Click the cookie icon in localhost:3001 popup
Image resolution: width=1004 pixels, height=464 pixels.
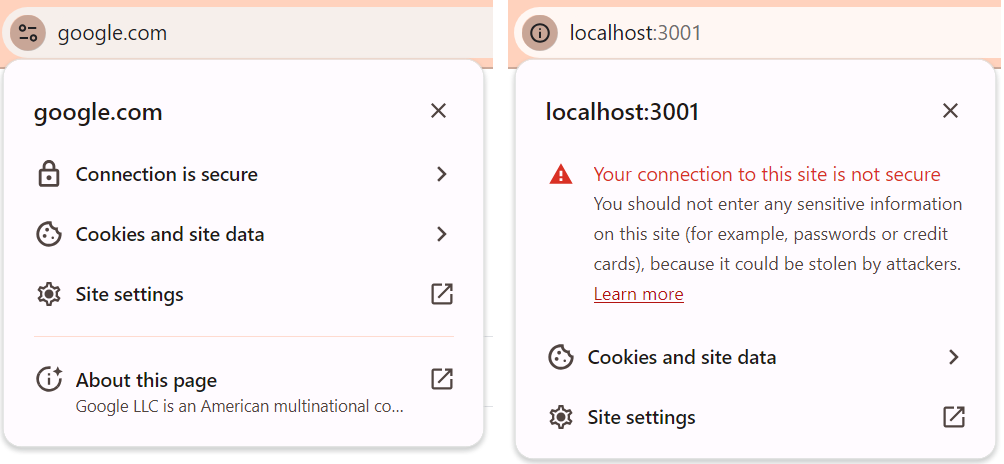561,357
